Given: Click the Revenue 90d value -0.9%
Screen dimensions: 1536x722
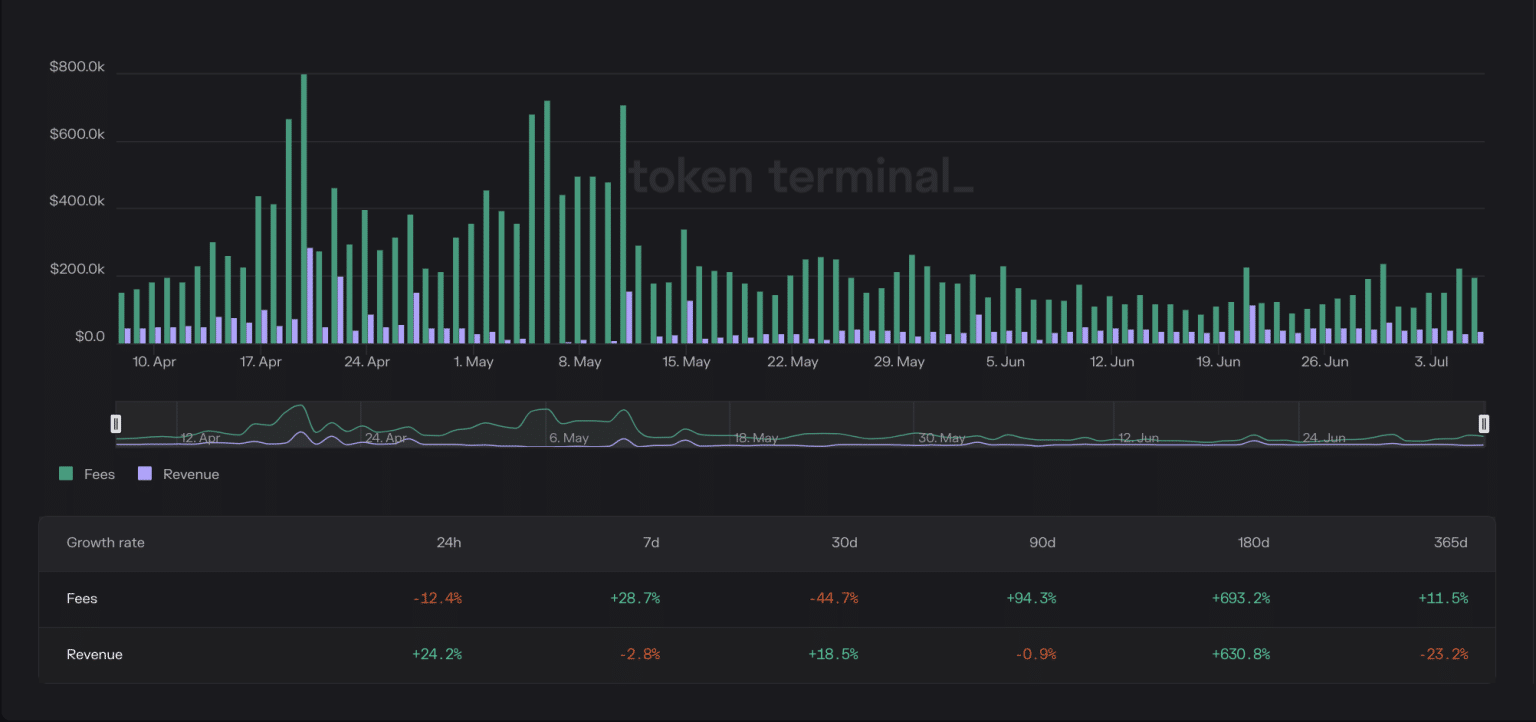Looking at the screenshot, I should point(1036,655).
